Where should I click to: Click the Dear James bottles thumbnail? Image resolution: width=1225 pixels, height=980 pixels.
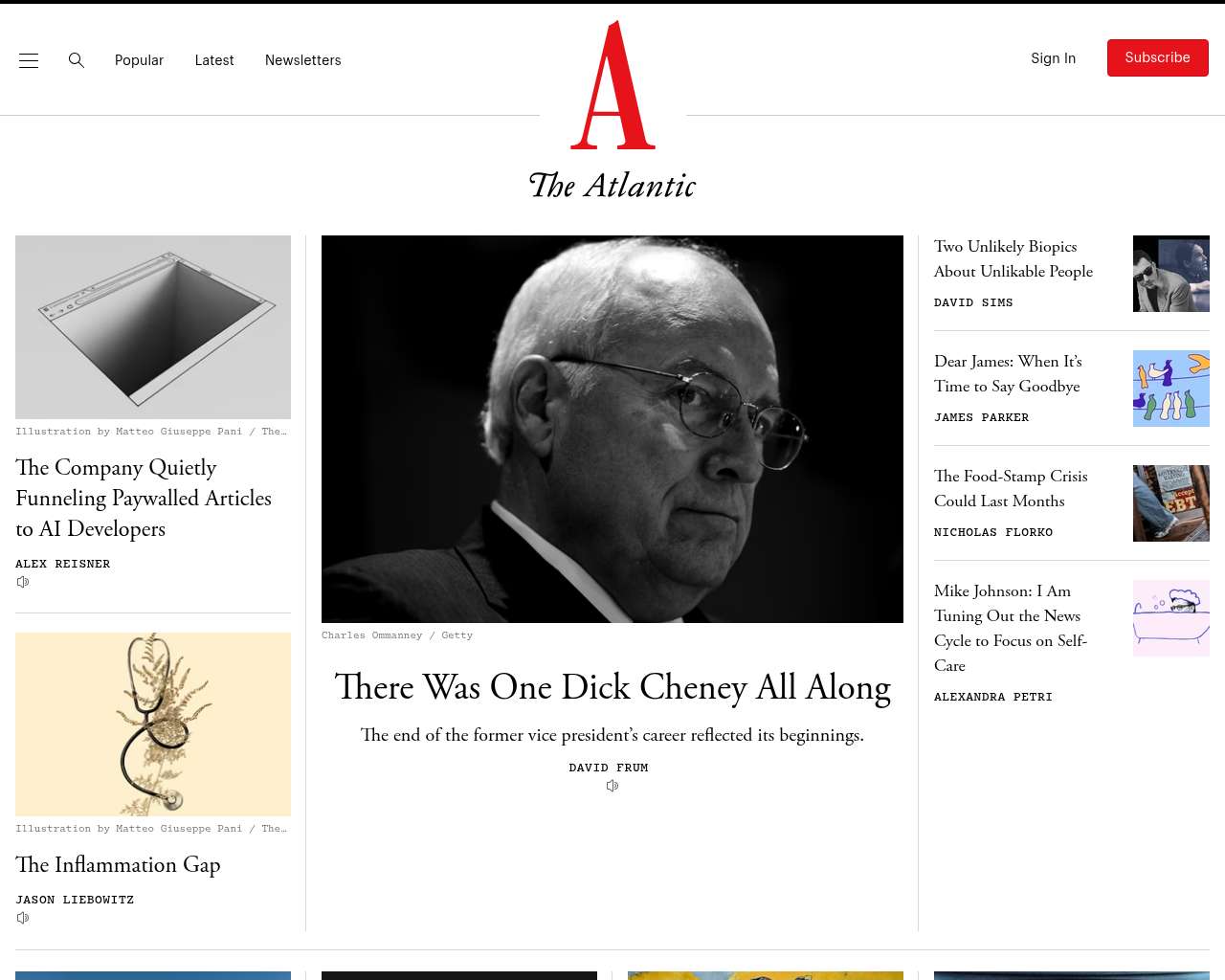pyautogui.click(x=1171, y=389)
